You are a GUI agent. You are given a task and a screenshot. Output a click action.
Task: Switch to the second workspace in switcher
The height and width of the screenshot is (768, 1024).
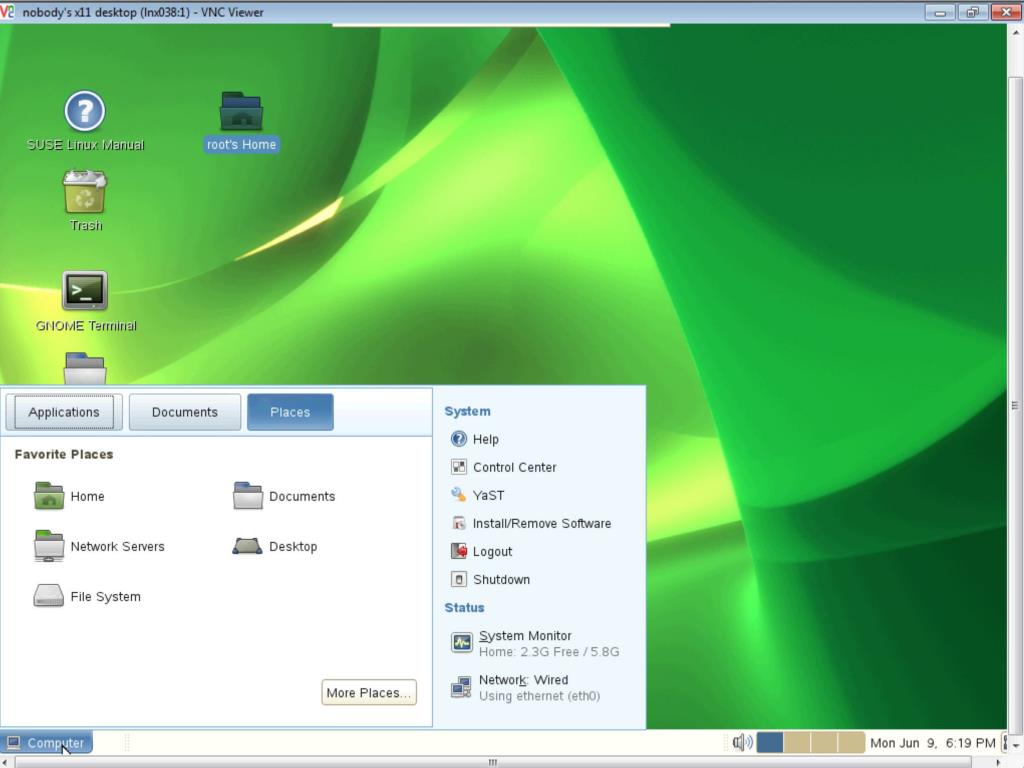[797, 743]
